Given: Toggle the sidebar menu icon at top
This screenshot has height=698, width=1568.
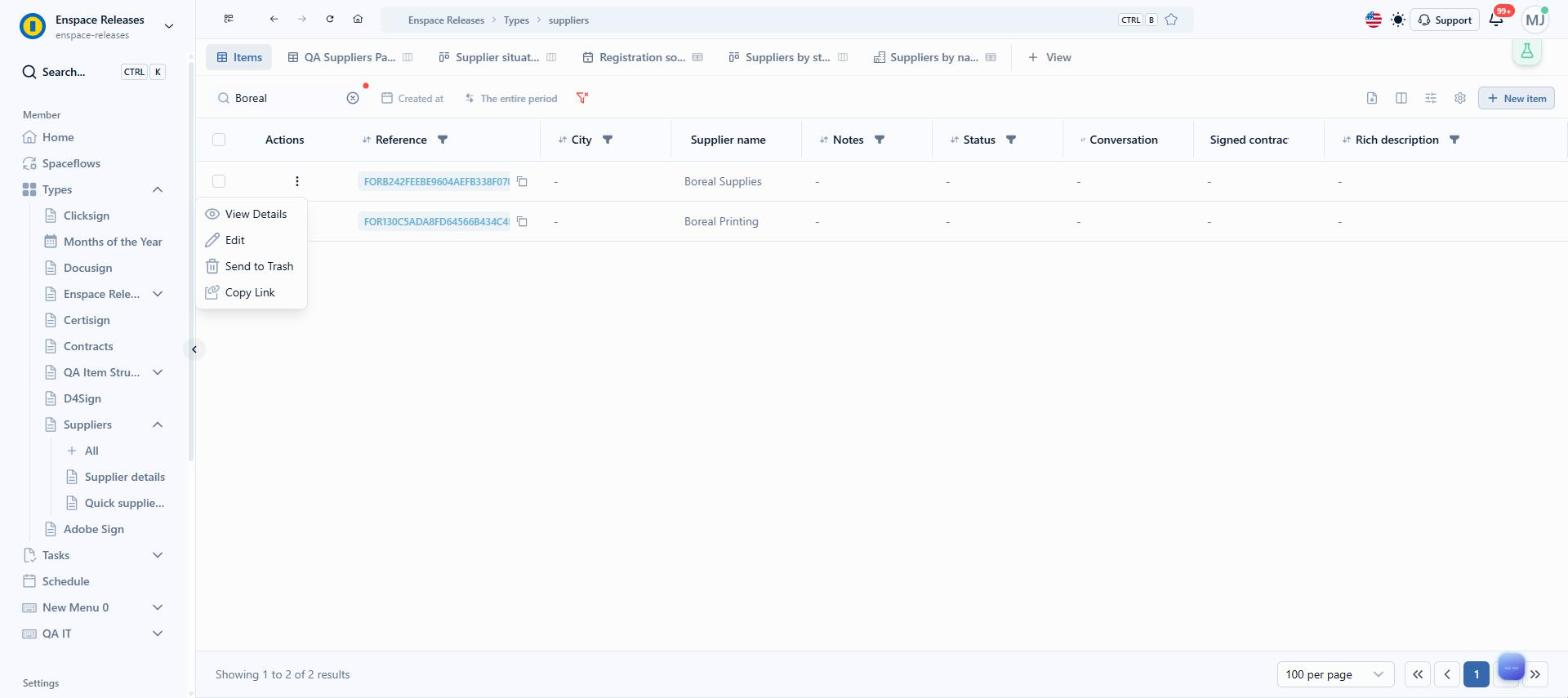Looking at the screenshot, I should coord(229,19).
